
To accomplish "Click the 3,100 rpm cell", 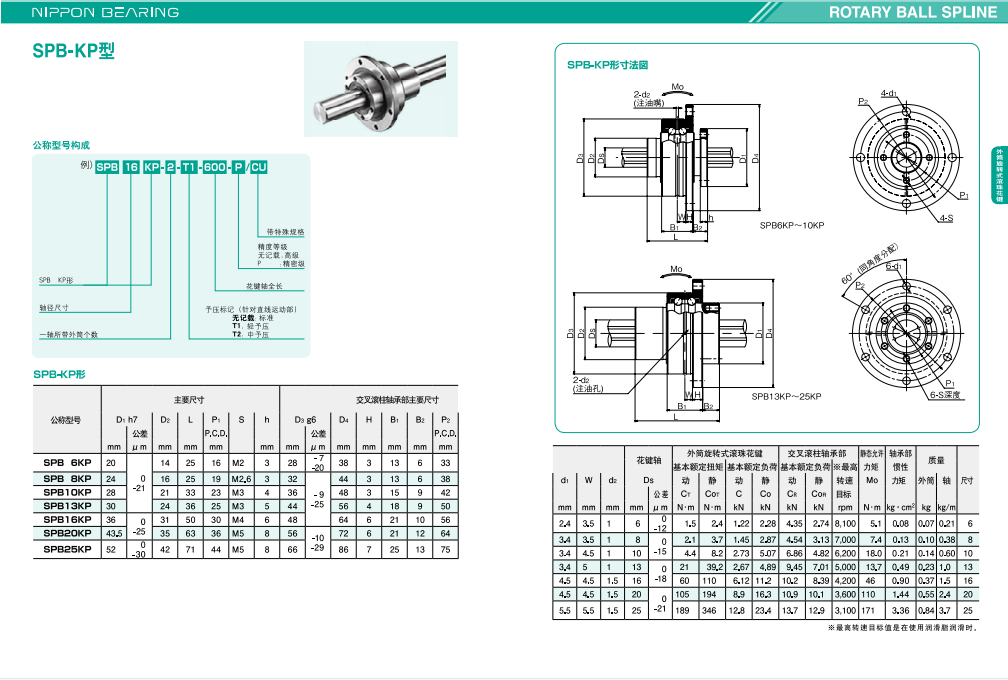I will coord(845,611).
